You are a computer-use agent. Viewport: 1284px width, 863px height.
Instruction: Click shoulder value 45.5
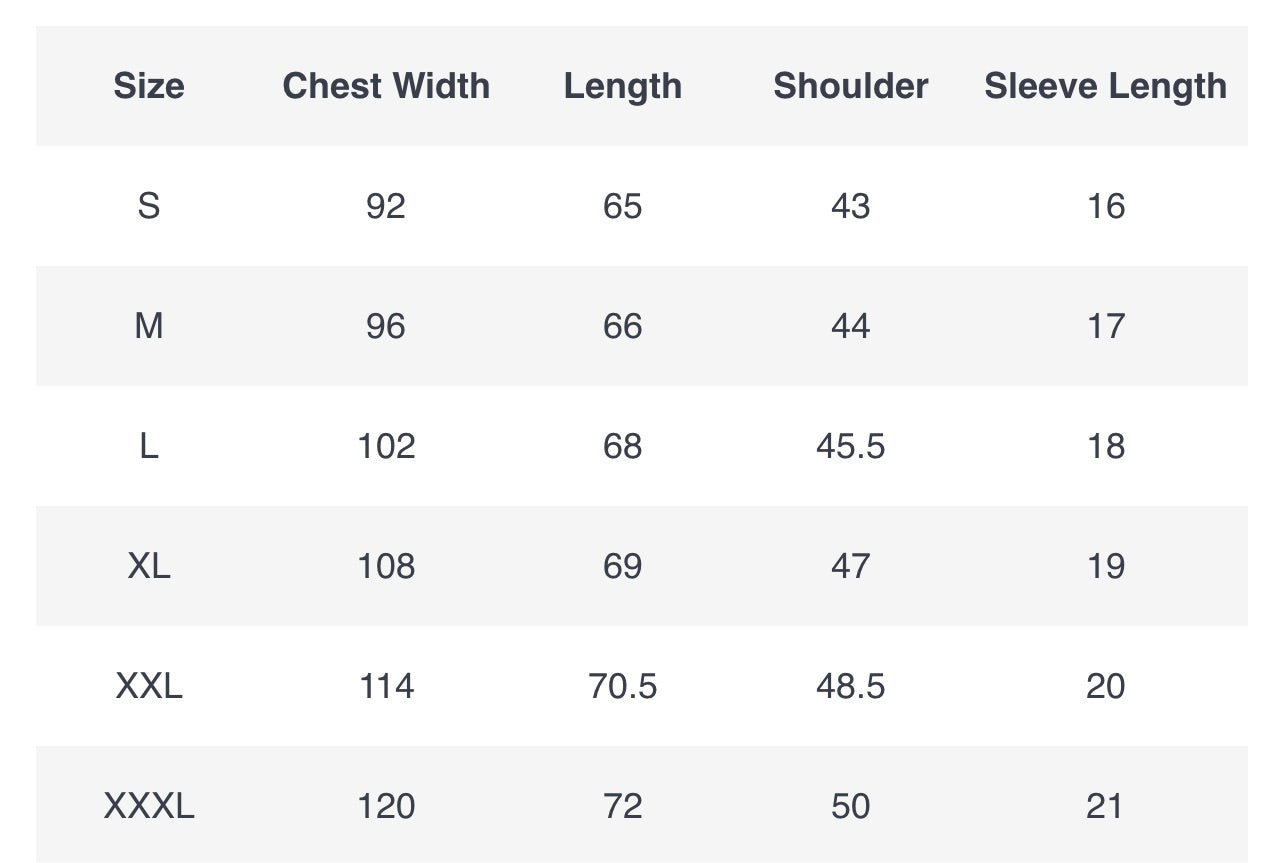(850, 446)
